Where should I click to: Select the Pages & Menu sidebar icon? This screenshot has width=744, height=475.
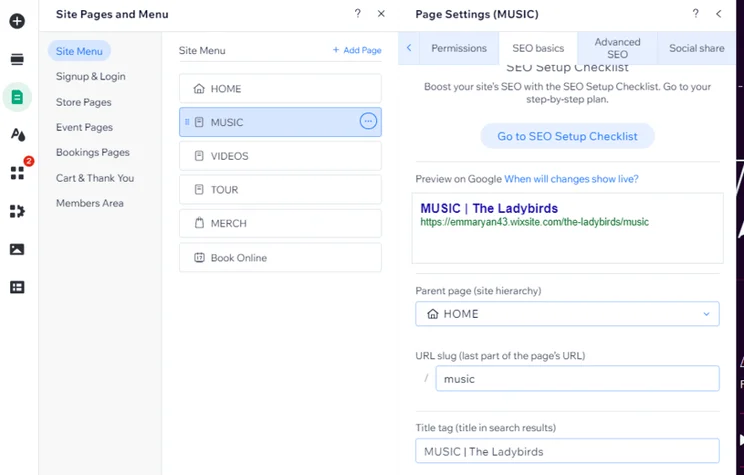(x=17, y=97)
